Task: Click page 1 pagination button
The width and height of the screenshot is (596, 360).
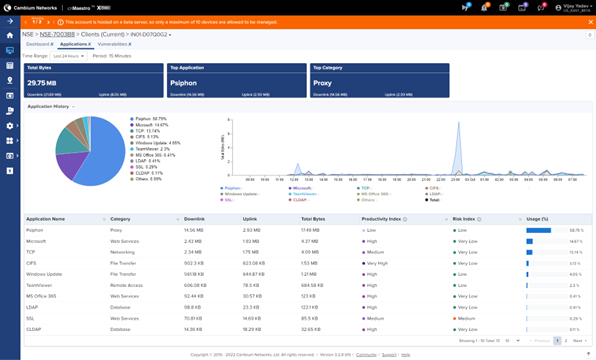Action: (557, 341)
